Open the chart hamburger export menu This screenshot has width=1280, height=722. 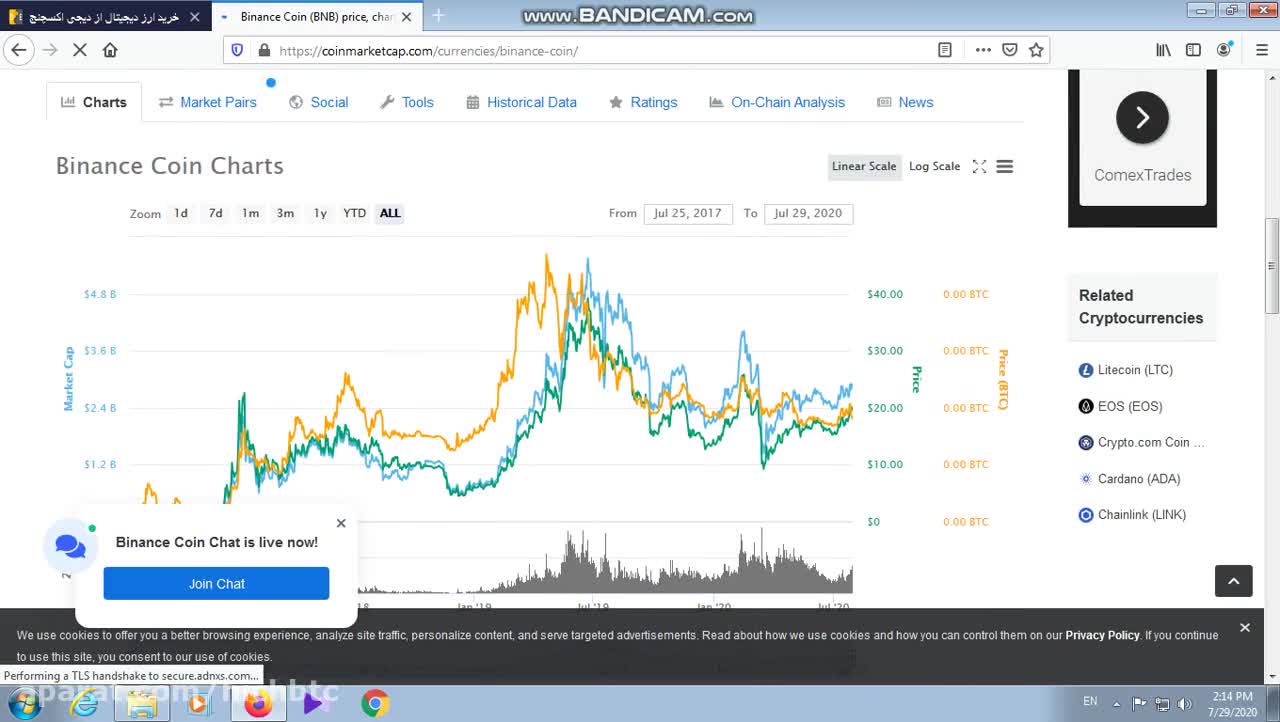coord(1005,167)
